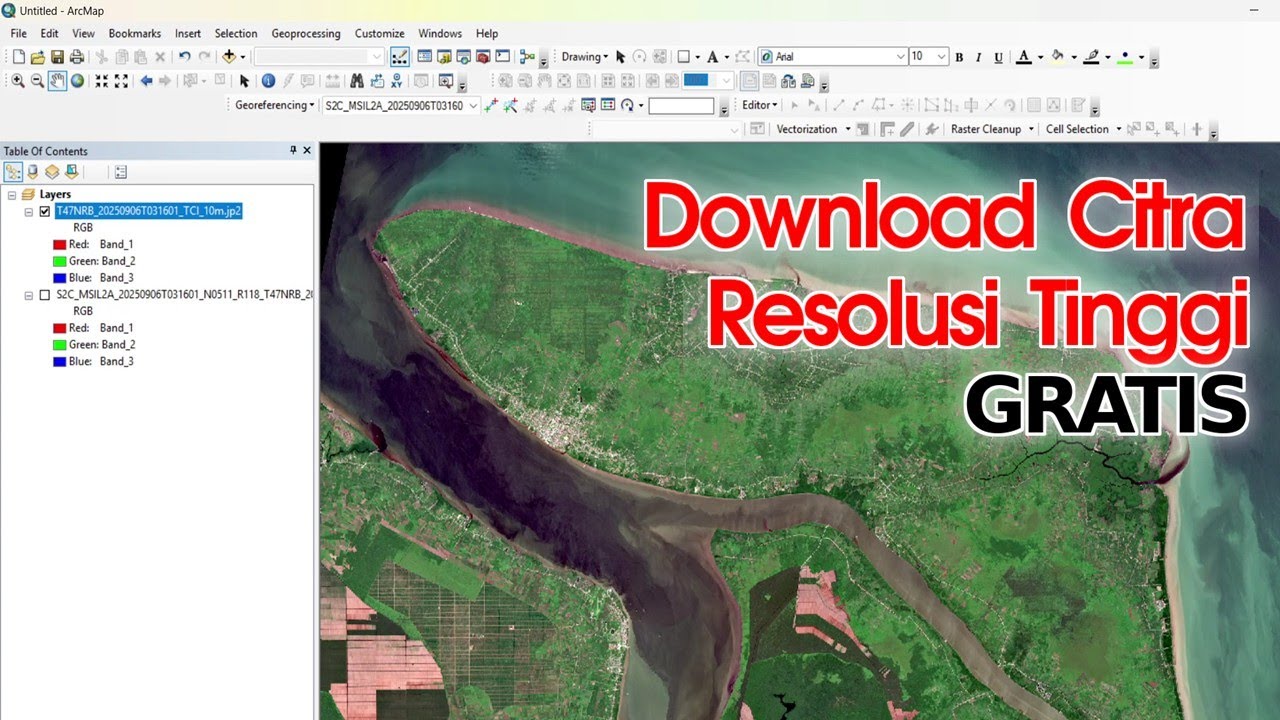Select the Zoom In tool
The width and height of the screenshot is (1280, 720).
tap(18, 81)
